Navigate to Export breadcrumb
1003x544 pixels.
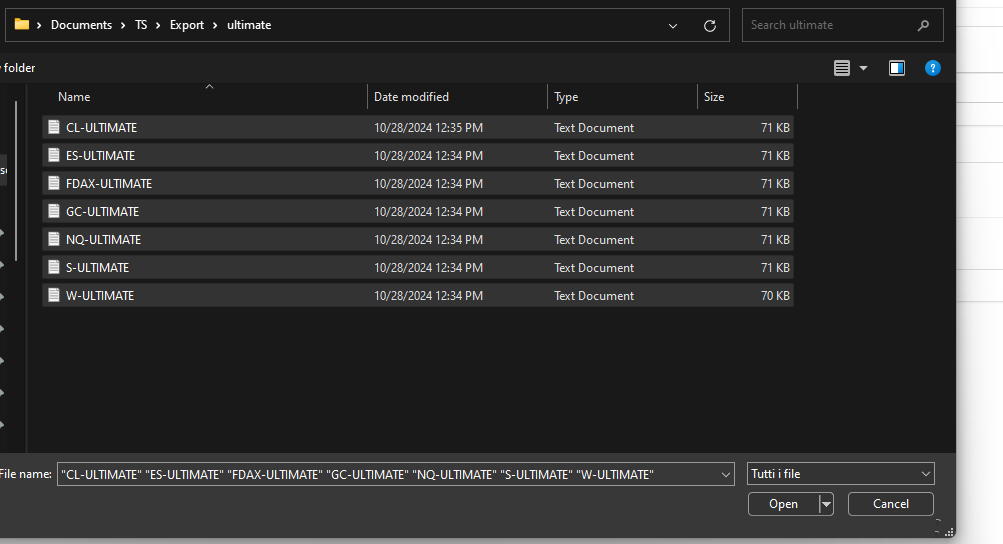[187, 25]
